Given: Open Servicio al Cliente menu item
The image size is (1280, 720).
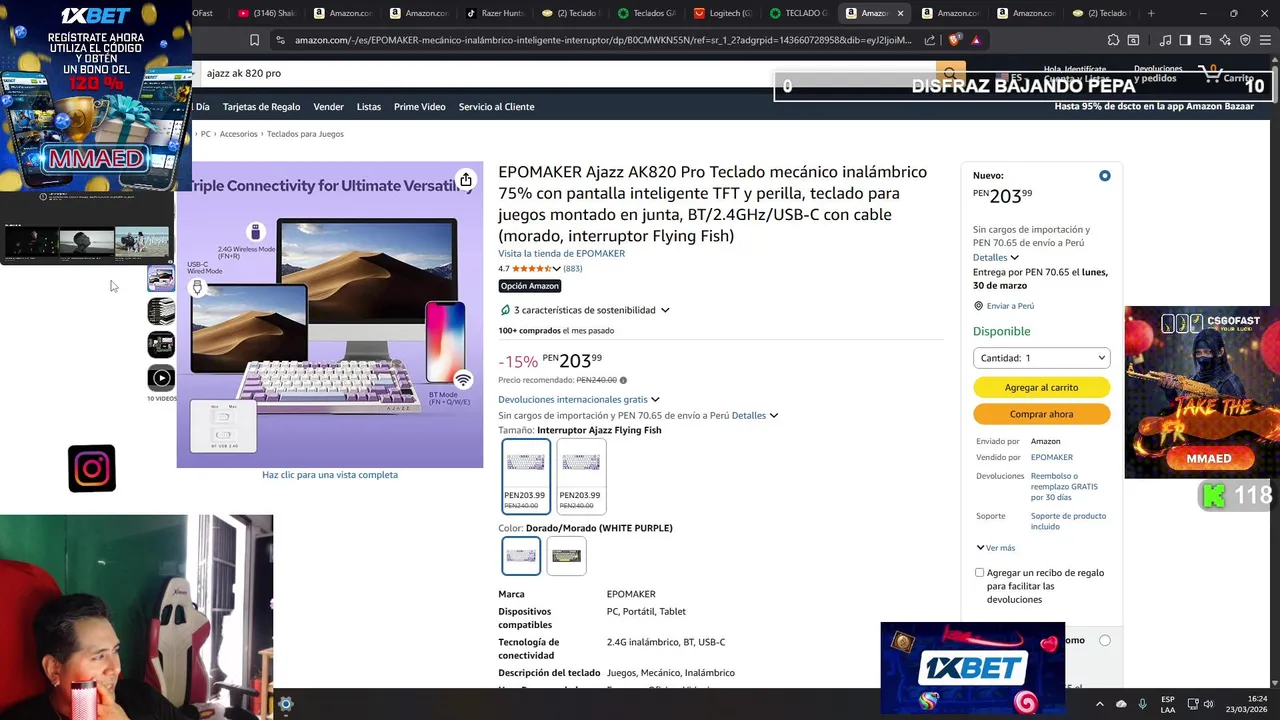Looking at the screenshot, I should (x=496, y=107).
